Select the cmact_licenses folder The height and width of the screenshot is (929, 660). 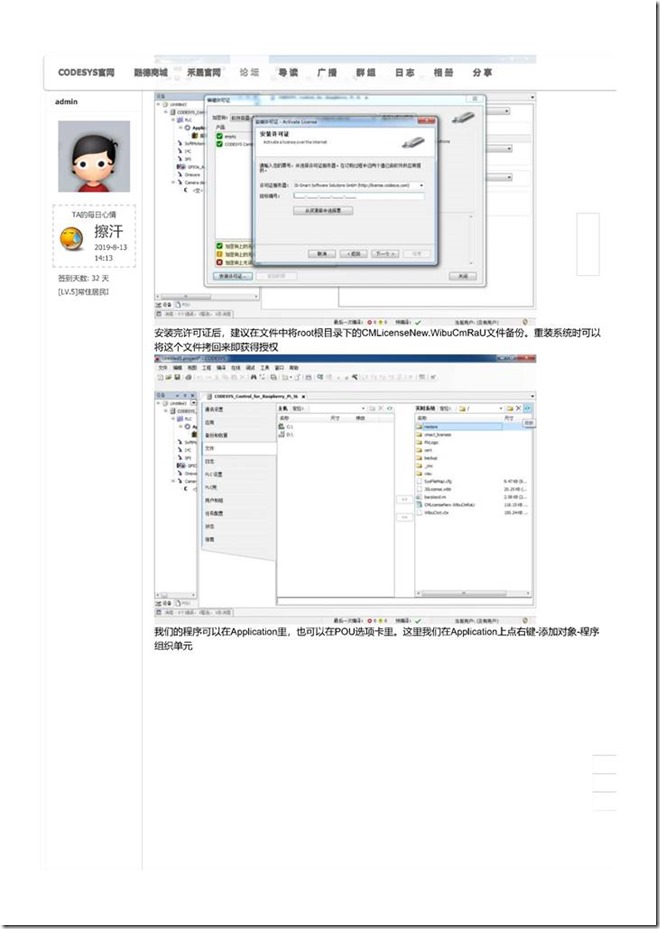tap(434, 434)
